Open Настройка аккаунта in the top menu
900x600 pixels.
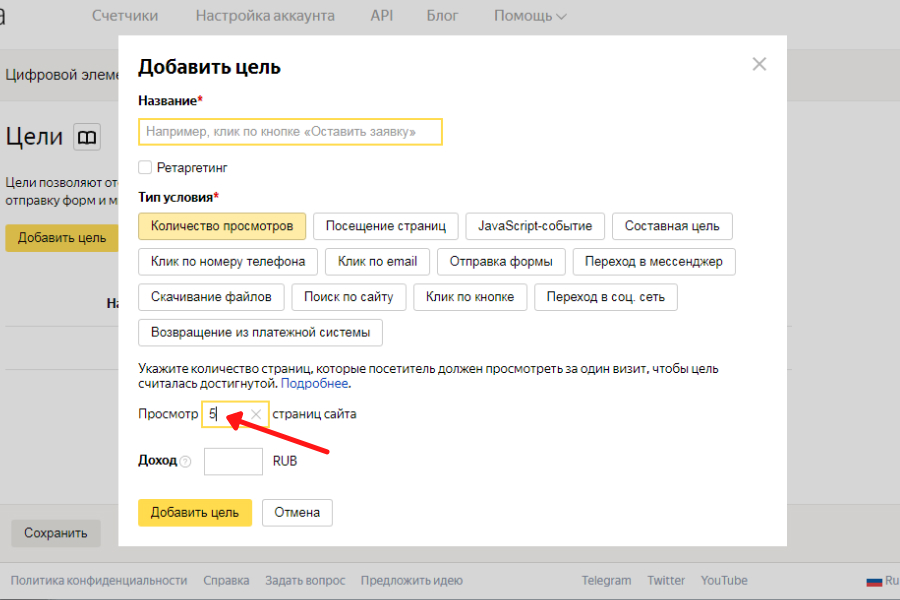tap(265, 16)
